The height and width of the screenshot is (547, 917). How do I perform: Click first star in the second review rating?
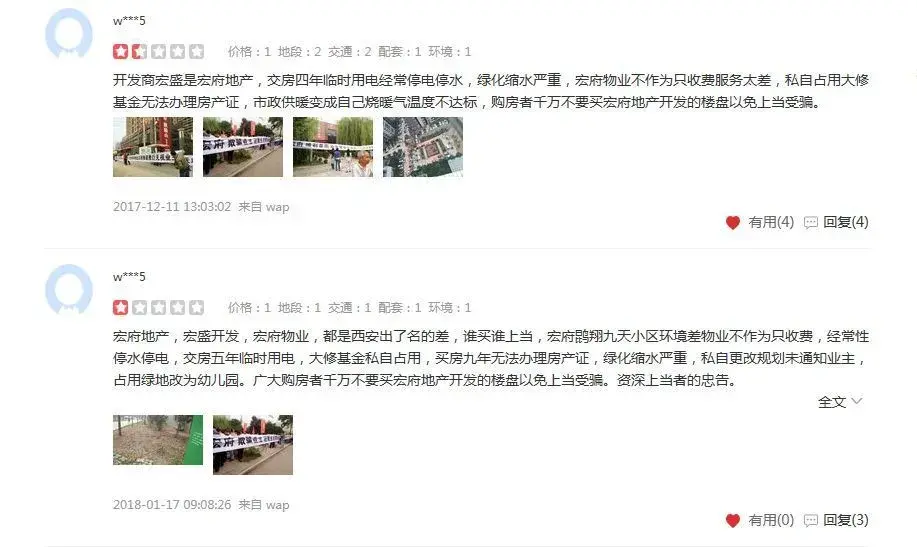pyautogui.click(x=120, y=307)
